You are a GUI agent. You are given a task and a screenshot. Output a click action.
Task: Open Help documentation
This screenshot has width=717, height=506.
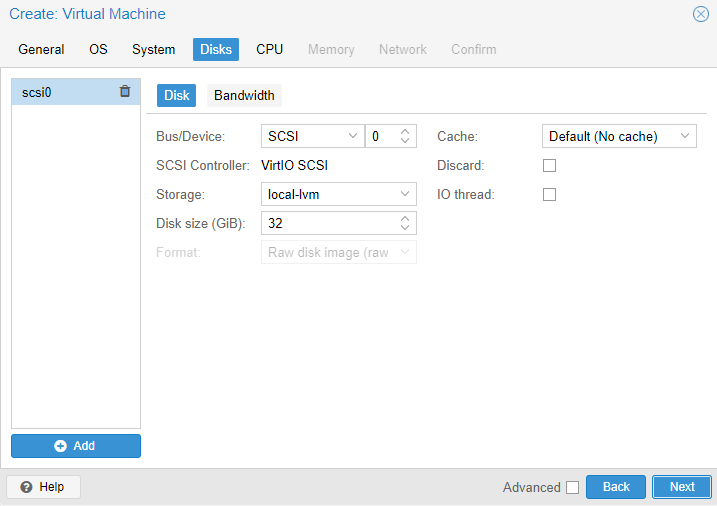point(43,487)
